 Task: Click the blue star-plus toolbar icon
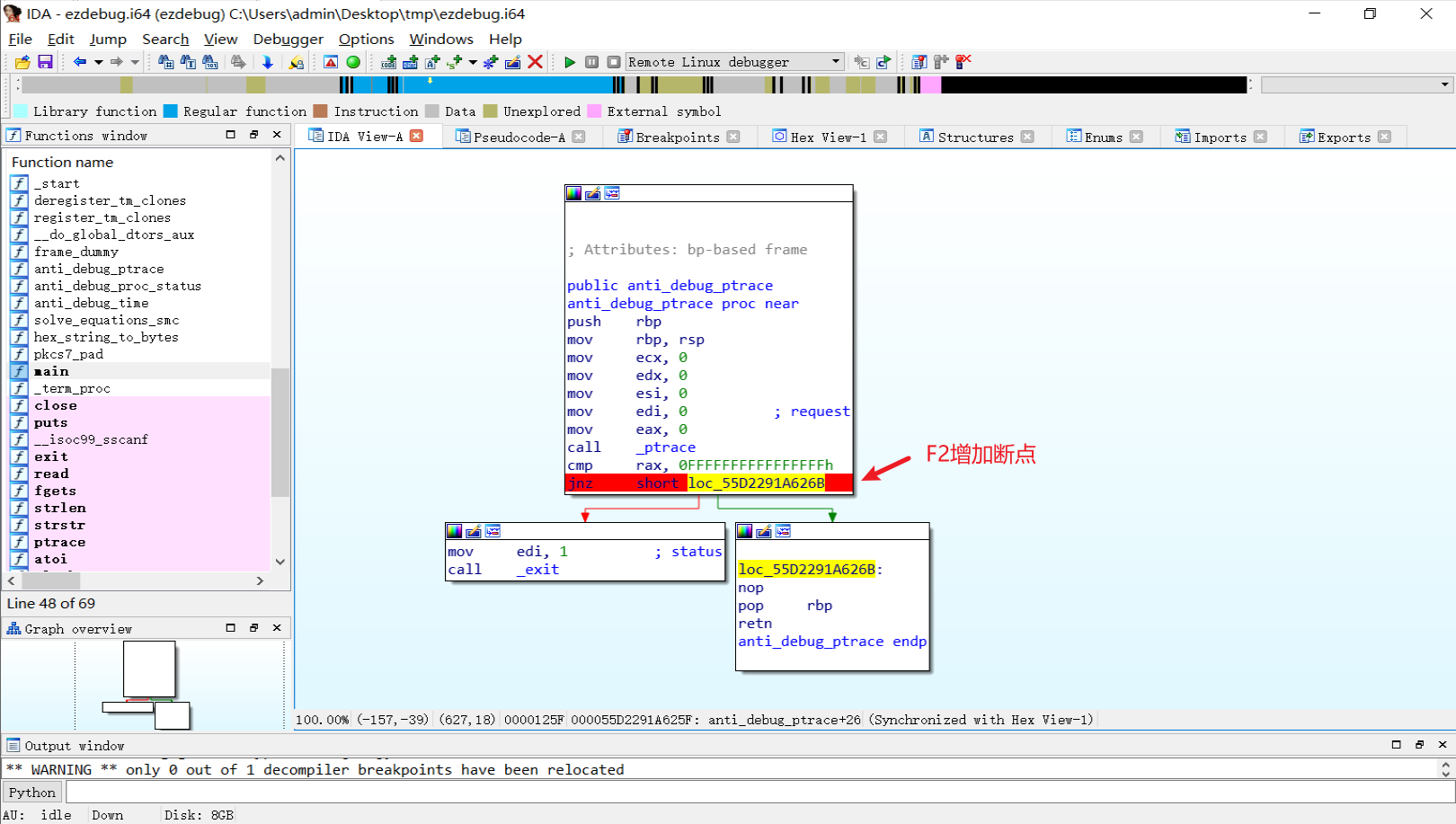[490, 62]
